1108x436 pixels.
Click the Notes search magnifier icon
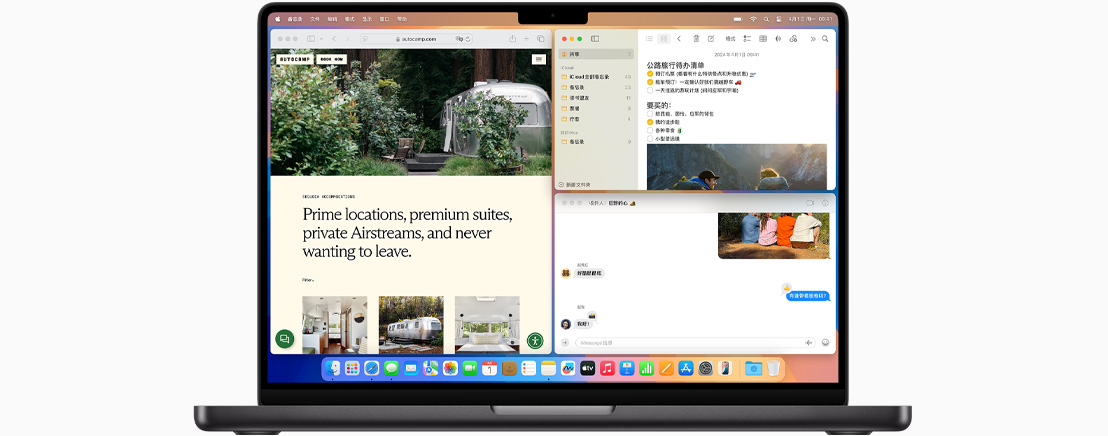(825, 39)
